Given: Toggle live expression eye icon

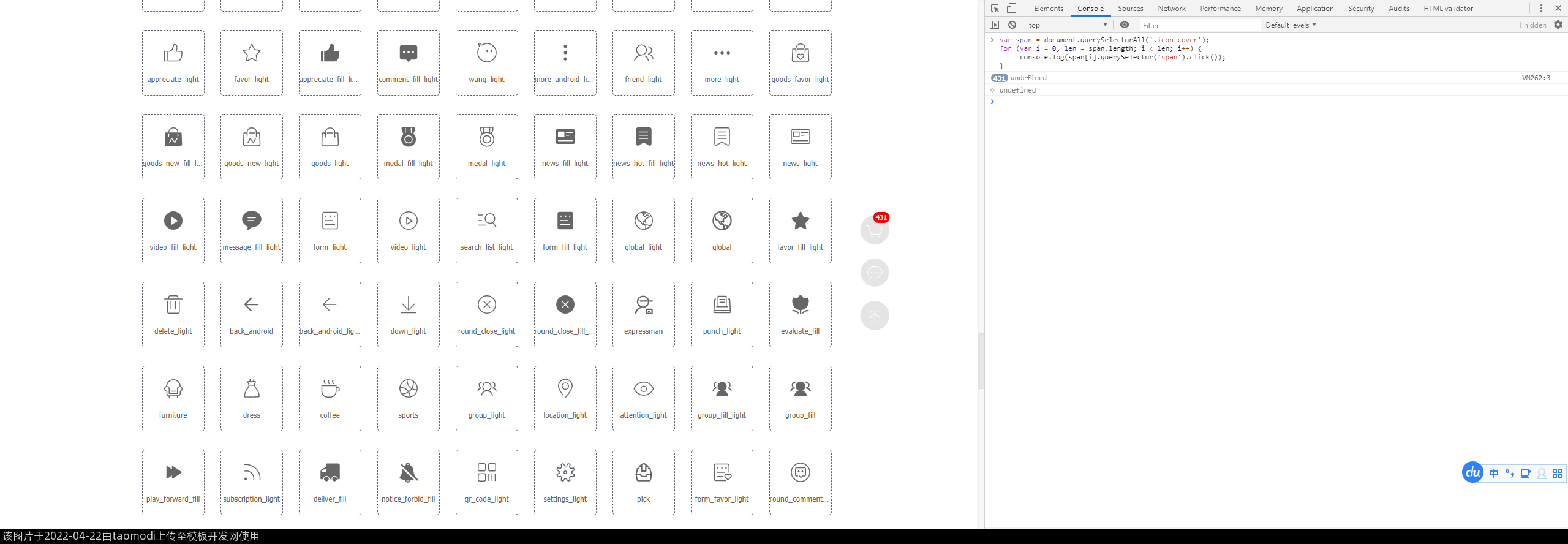Looking at the screenshot, I should tap(1125, 25).
